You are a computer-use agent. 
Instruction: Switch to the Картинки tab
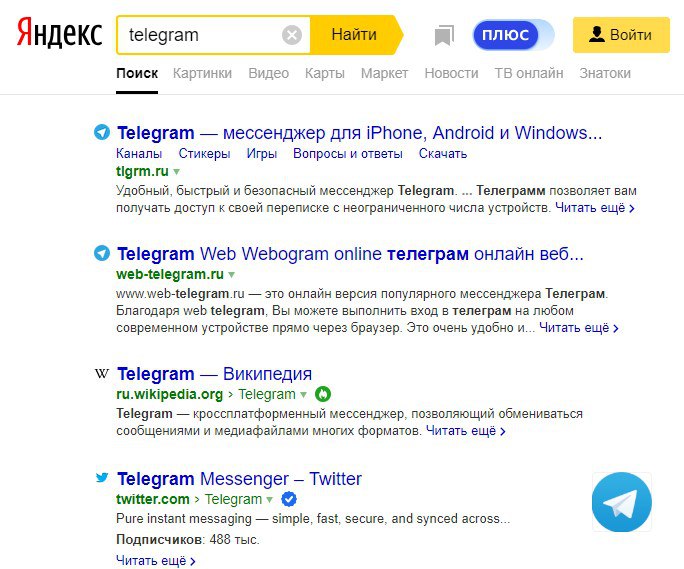tap(202, 73)
